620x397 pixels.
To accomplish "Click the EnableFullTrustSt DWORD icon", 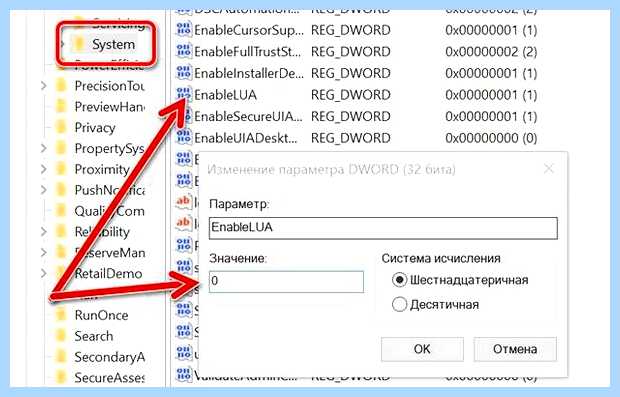I will (x=183, y=51).
